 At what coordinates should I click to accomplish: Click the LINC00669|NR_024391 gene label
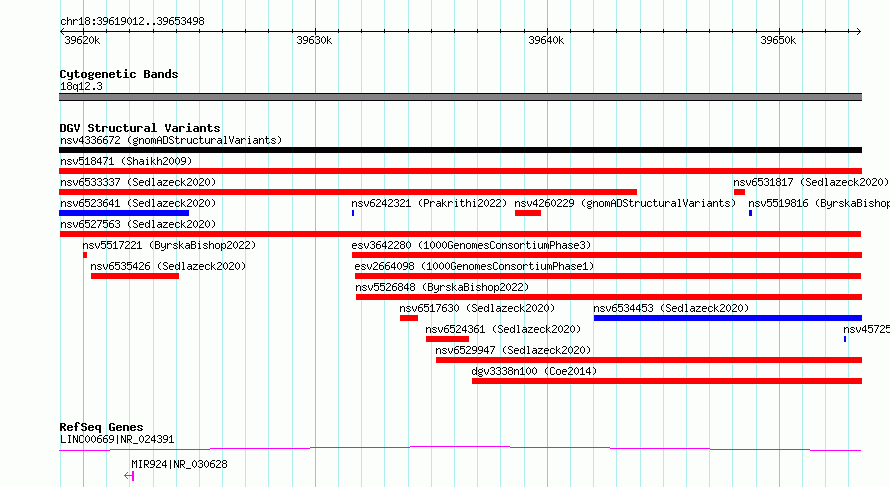(117, 439)
